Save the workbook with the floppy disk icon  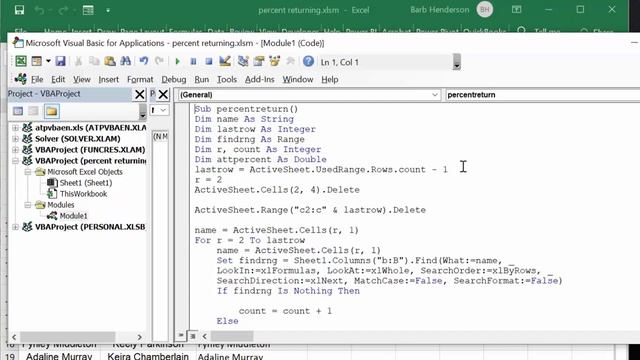pyautogui.click(x=60, y=61)
